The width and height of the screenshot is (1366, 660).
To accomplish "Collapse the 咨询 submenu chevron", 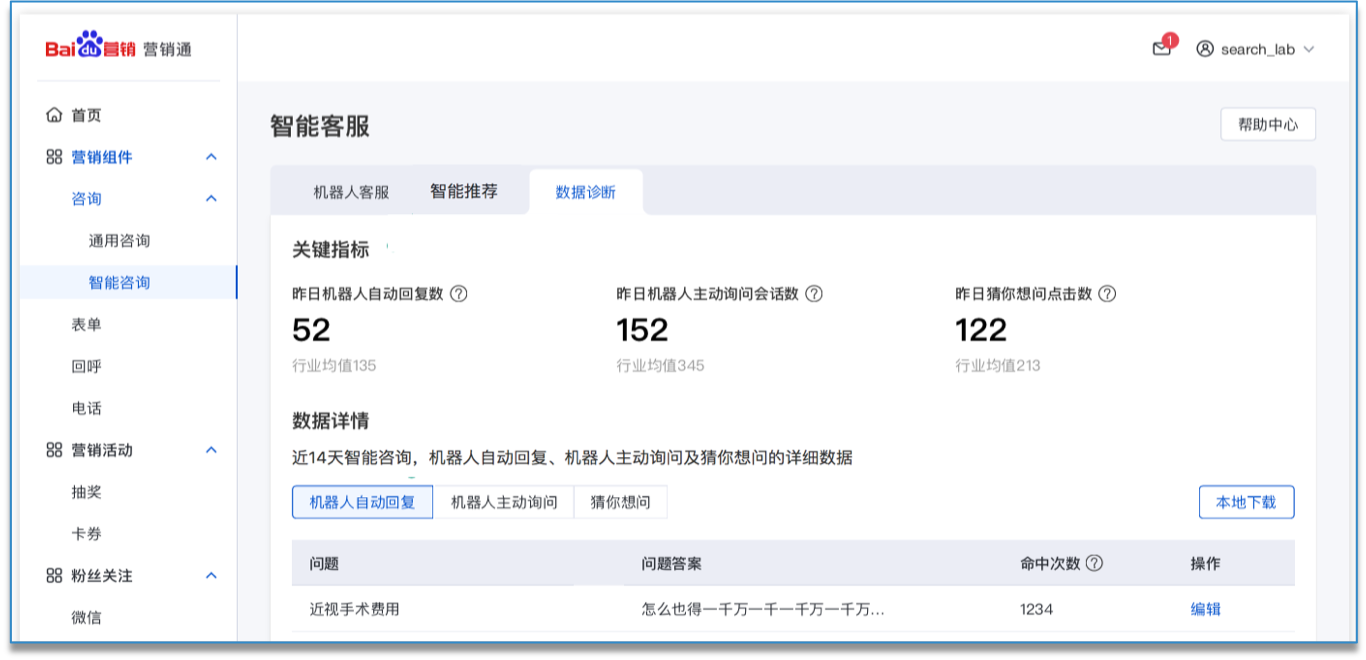I will pyautogui.click(x=211, y=199).
